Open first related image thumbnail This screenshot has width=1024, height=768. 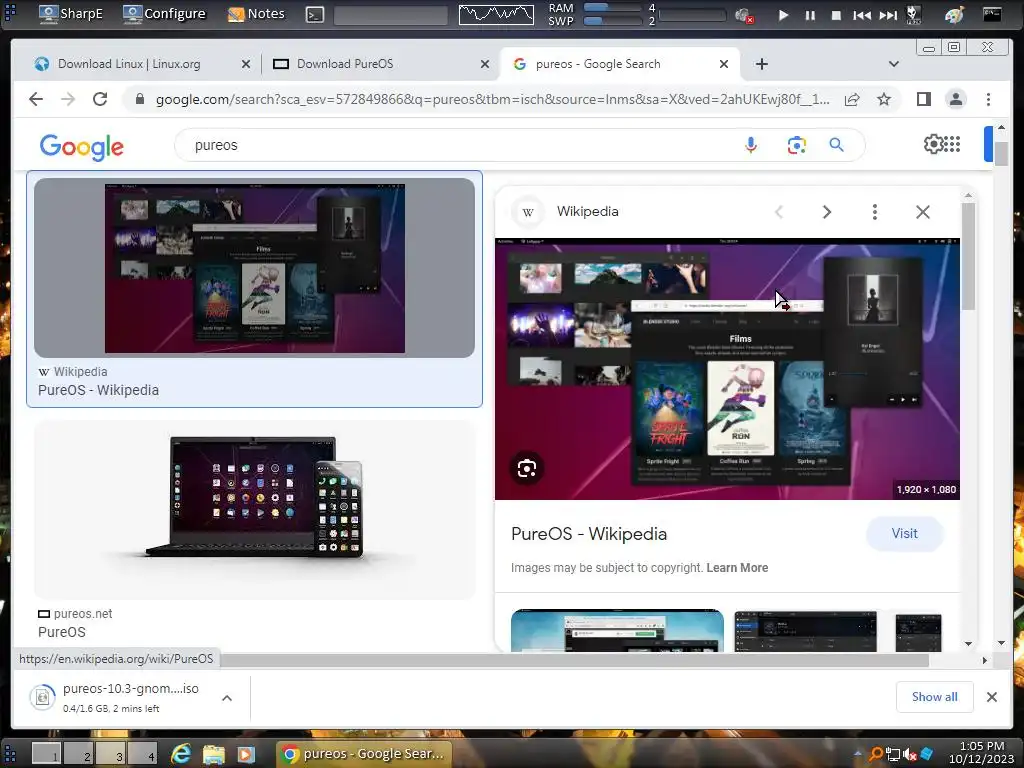[x=617, y=630]
